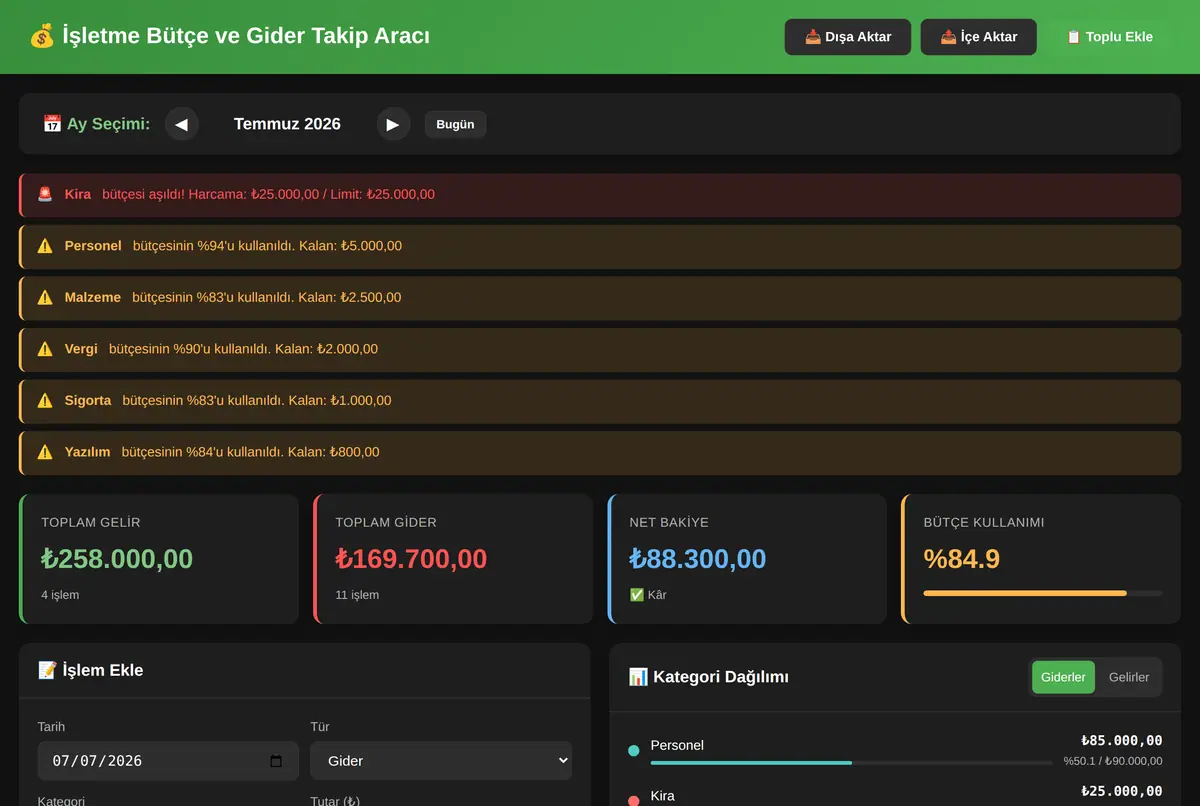Click the teal dot beside Personel category

point(634,750)
